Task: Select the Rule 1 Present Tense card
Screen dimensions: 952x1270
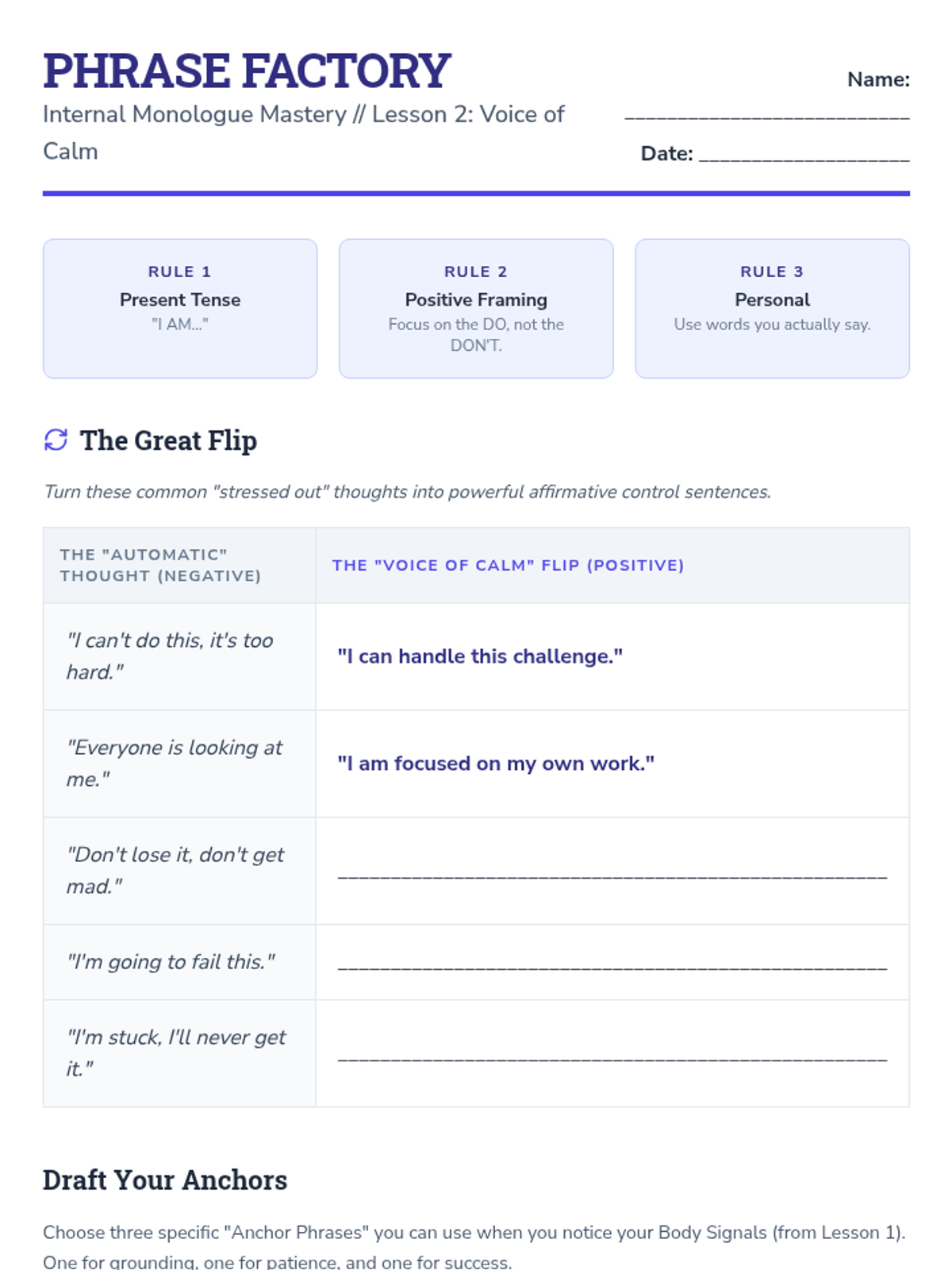Action: 180,308
